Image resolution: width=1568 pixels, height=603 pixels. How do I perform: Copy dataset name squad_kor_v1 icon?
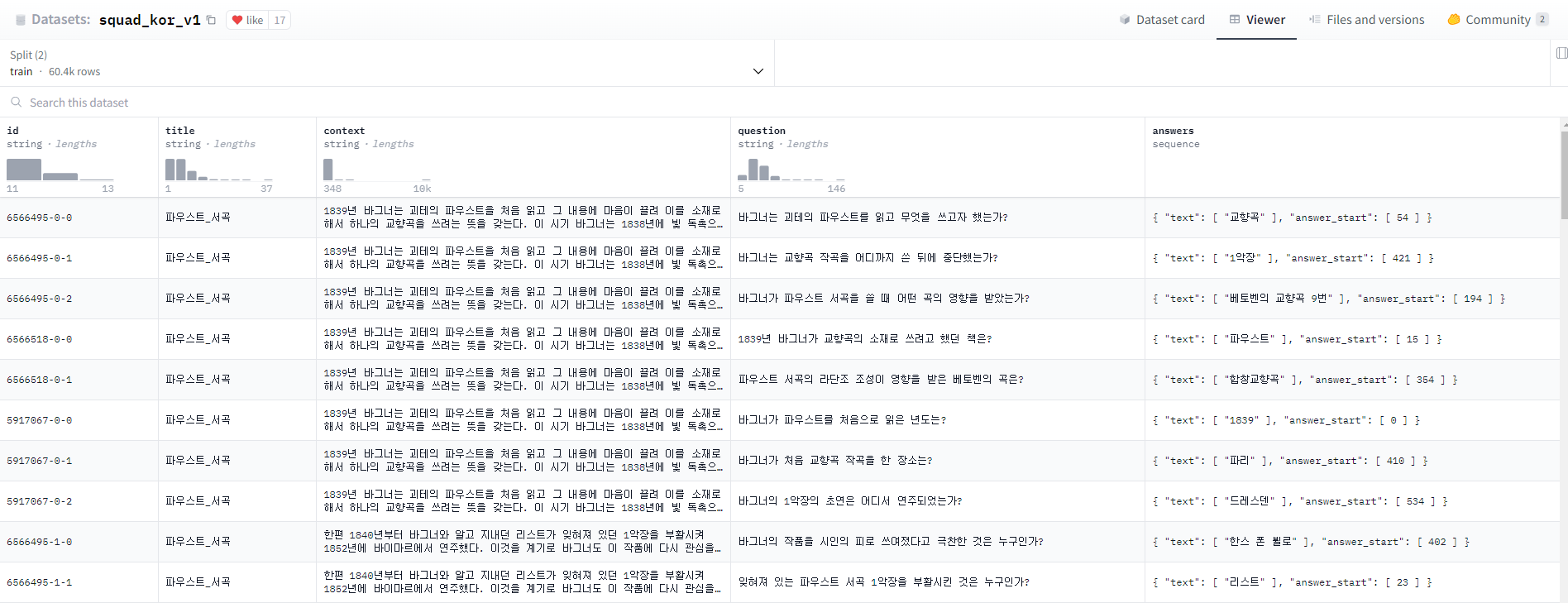pyautogui.click(x=211, y=20)
